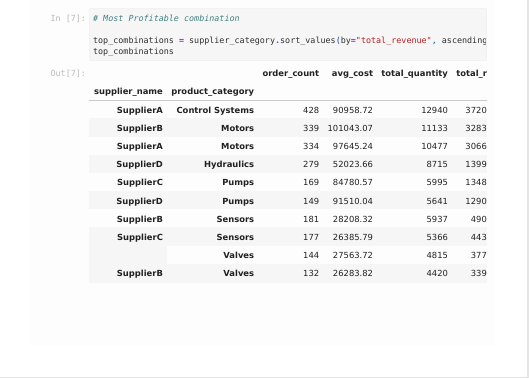
Task: Click 'top_combinations' on the last code line
Action: (133, 51)
